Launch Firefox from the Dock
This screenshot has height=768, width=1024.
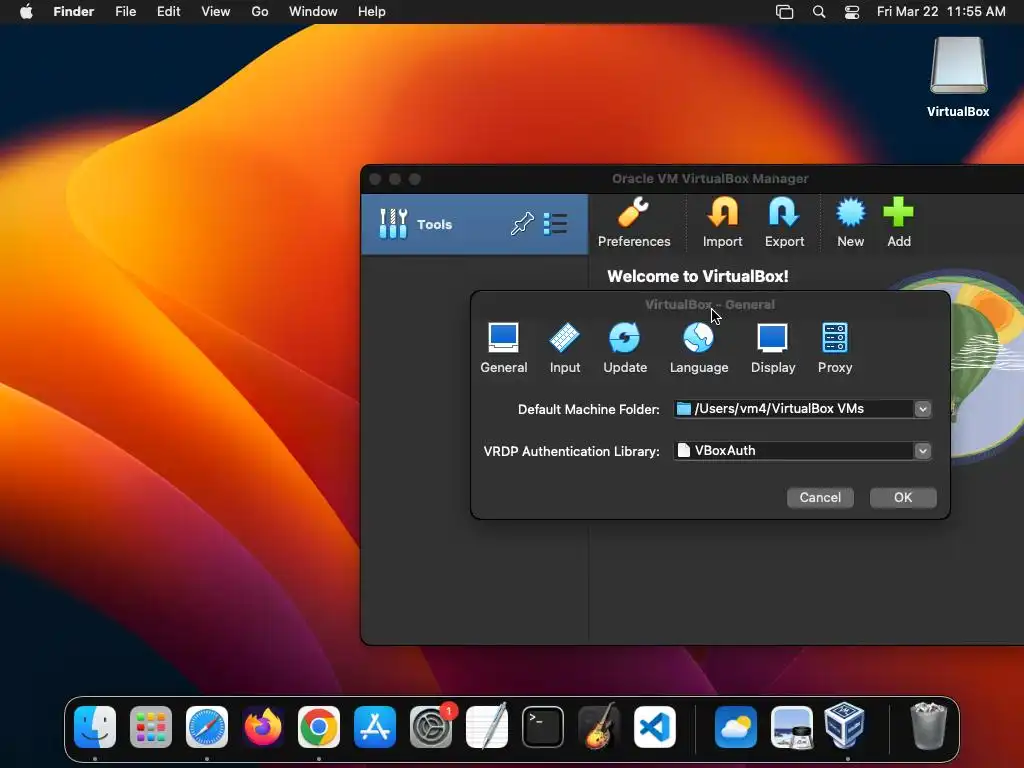click(x=263, y=727)
